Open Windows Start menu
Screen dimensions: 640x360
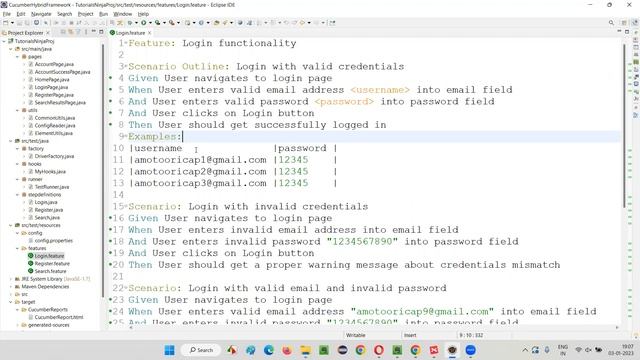pyautogui.click(x=169, y=350)
